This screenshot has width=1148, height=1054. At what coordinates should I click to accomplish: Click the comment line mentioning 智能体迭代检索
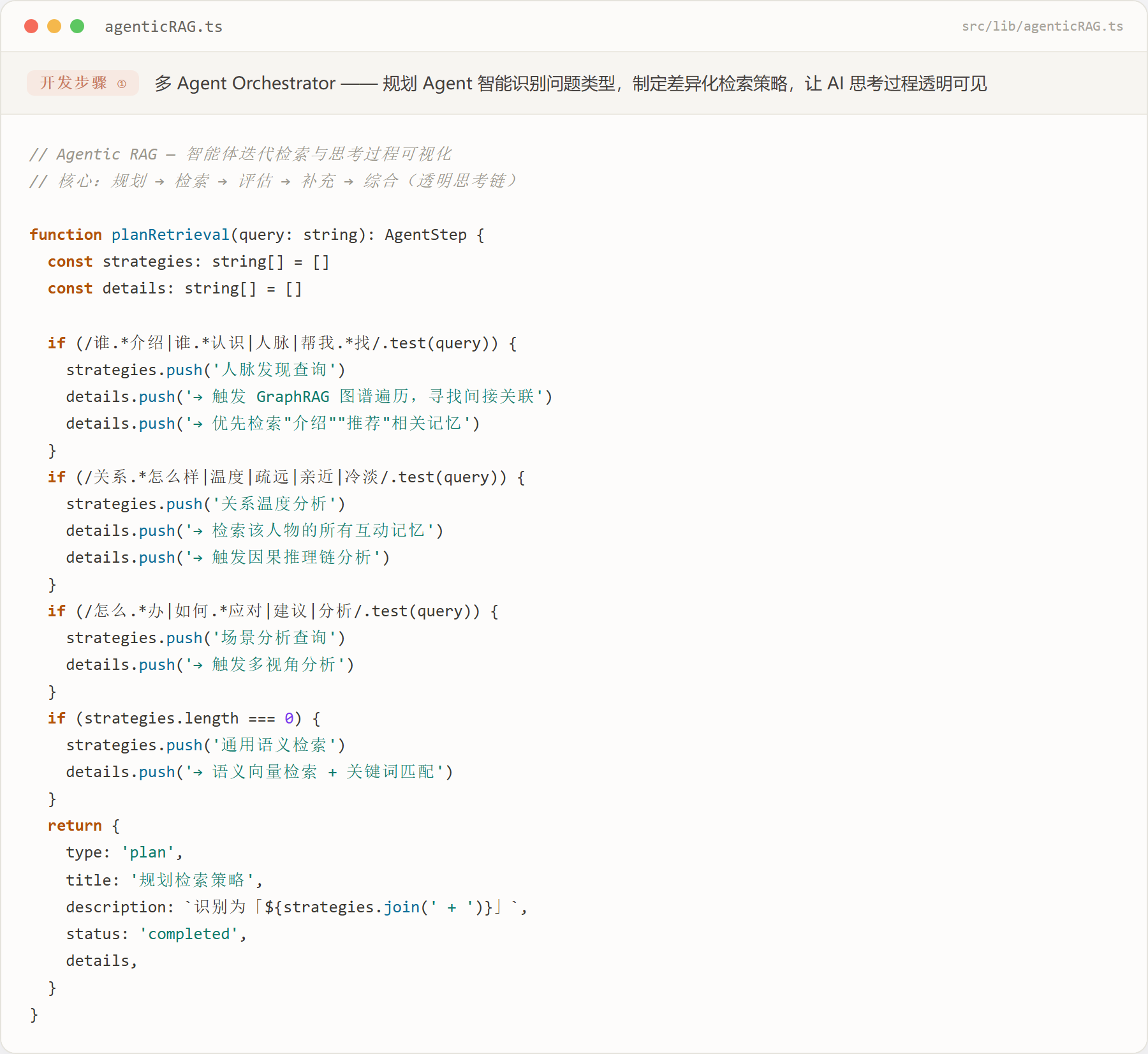(240, 154)
